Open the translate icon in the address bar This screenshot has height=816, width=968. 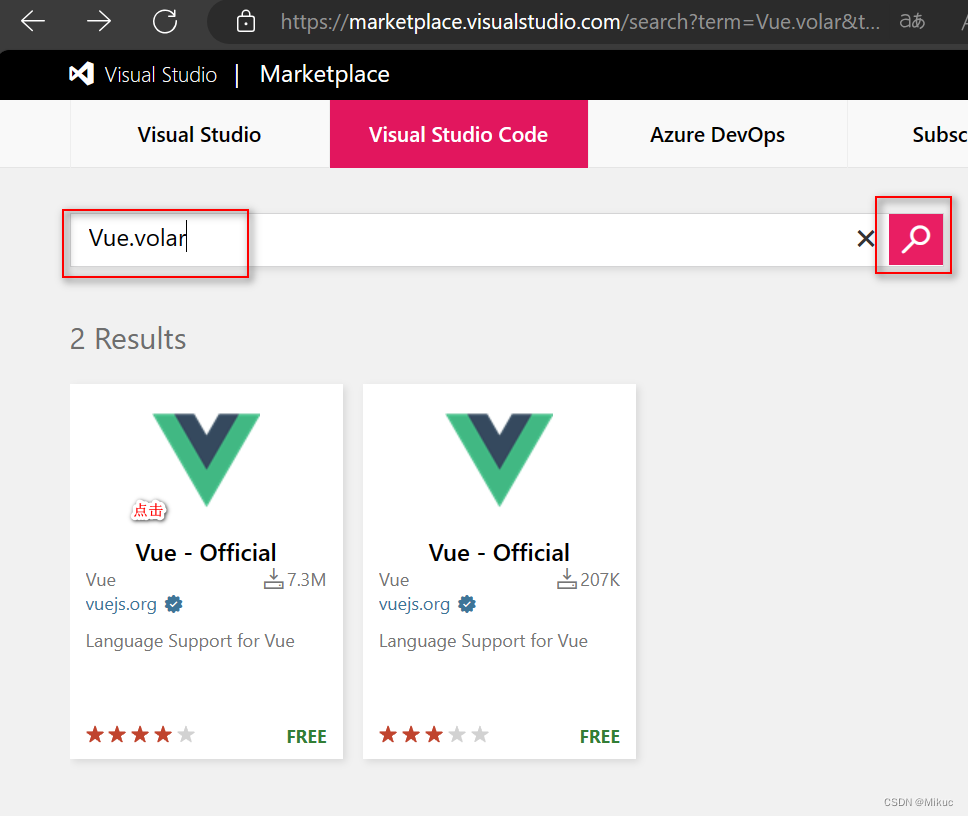[x=912, y=22]
